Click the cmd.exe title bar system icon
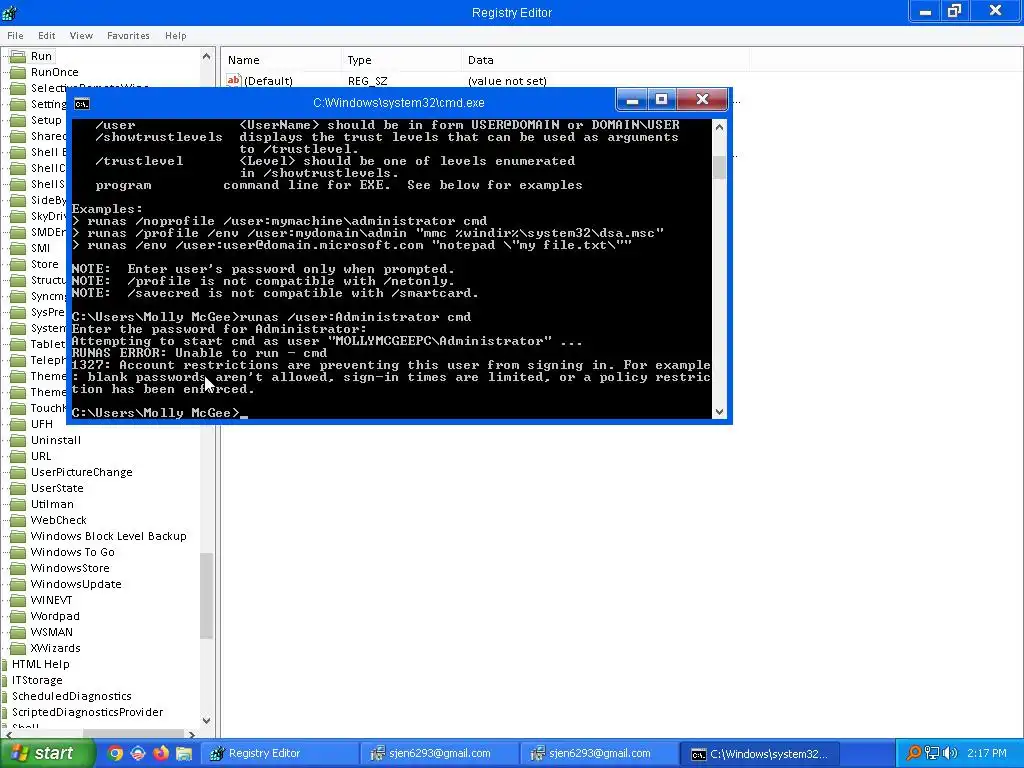The height and width of the screenshot is (768, 1024). pos(82,104)
